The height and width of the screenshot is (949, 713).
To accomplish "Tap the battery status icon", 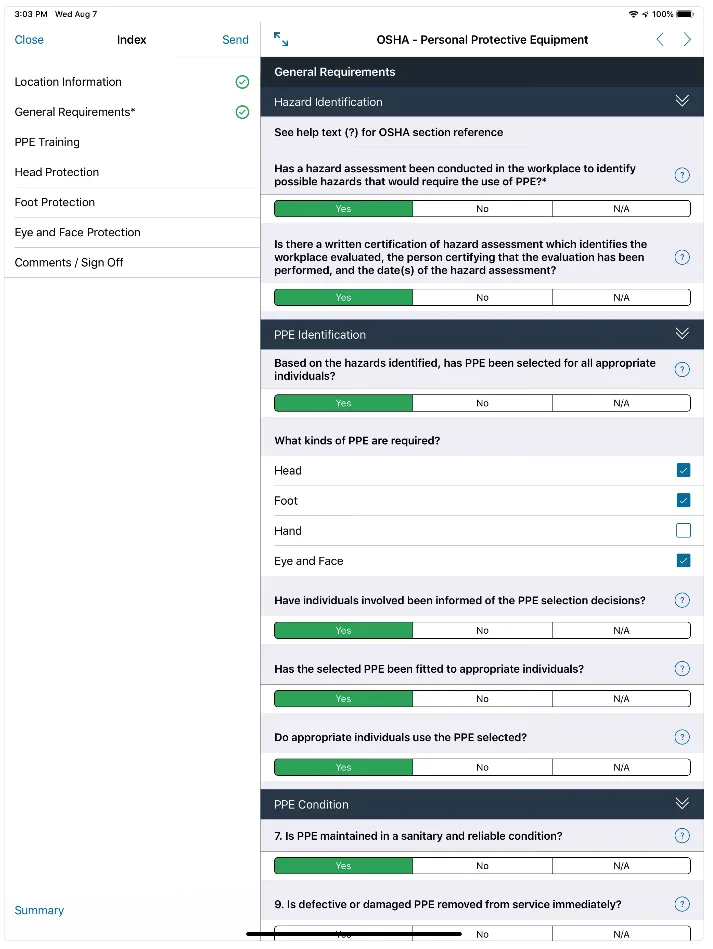I will tap(685, 14).
